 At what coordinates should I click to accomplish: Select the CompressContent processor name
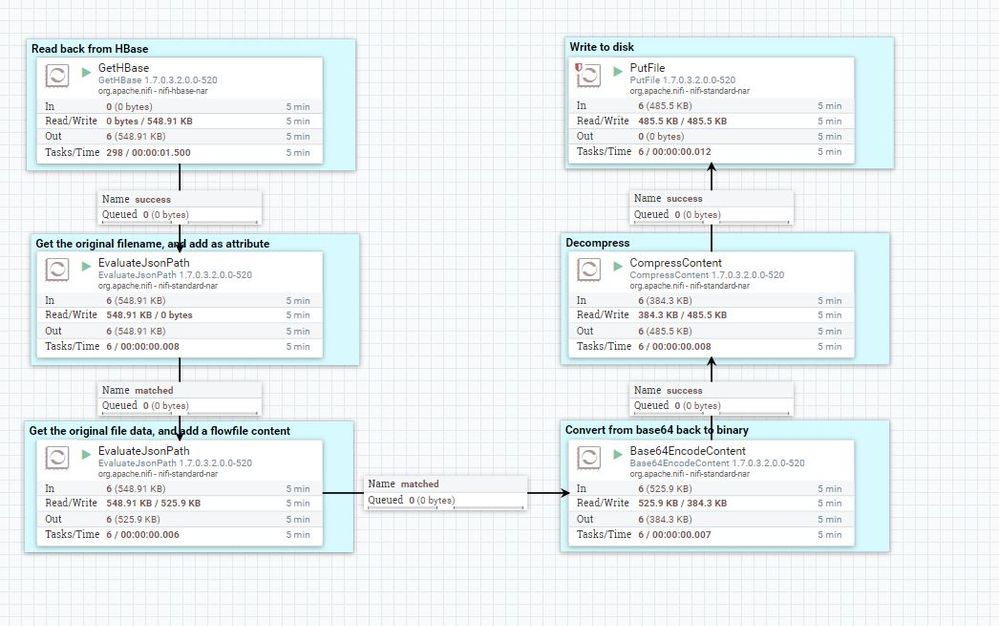[x=676, y=262]
